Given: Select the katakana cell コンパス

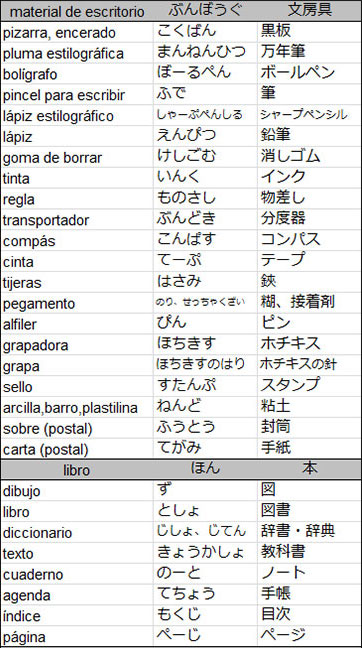Looking at the screenshot, I should click(x=309, y=240).
